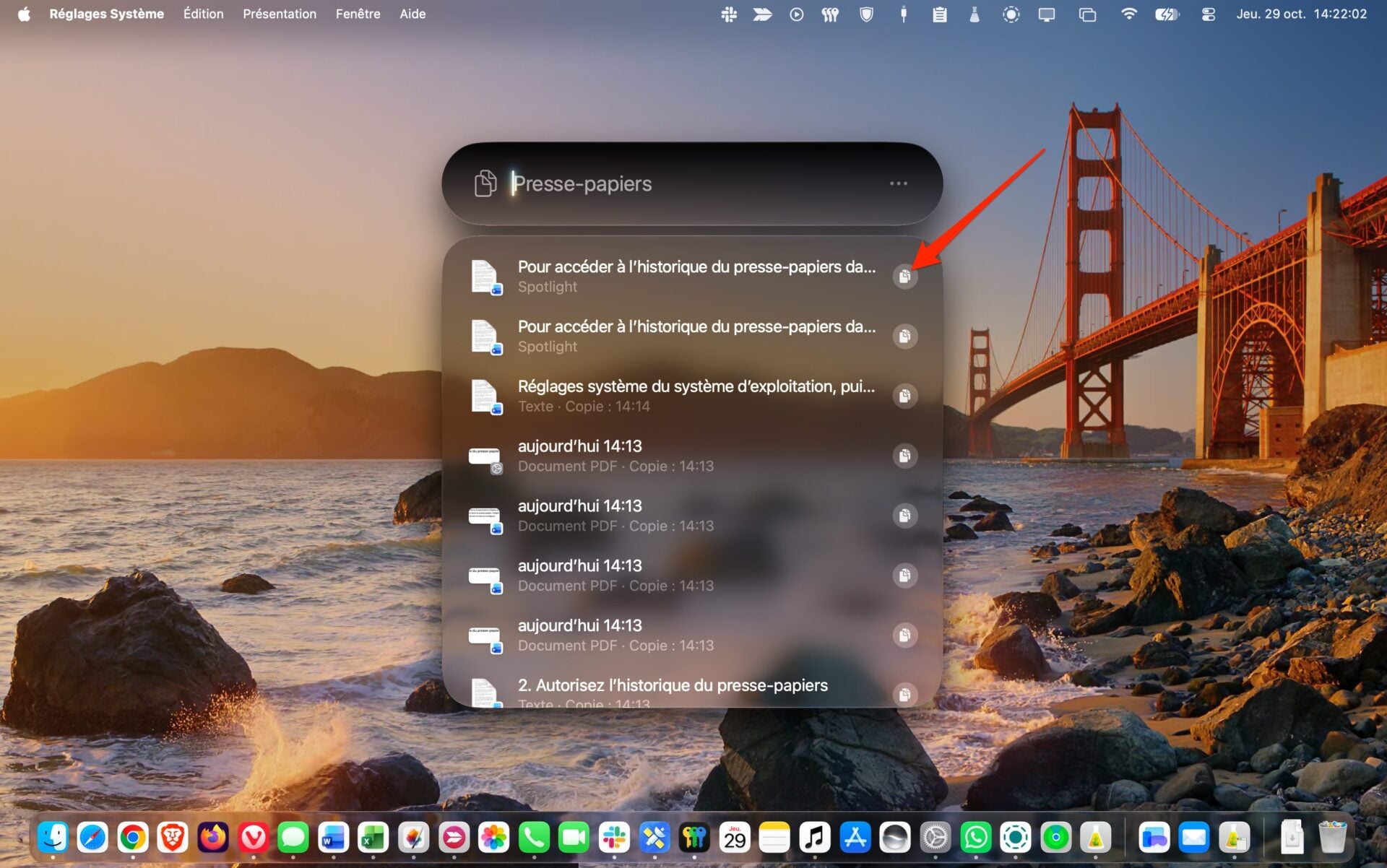Screen dimensions: 1387x868
Task: Open the Présentation menu
Action: point(280,14)
